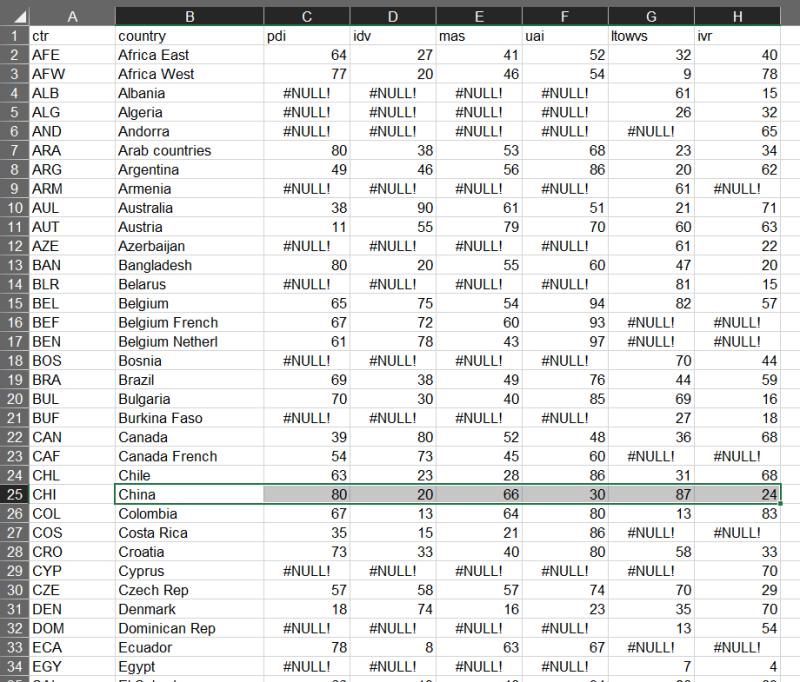
Task: Click the China cell
Action: (x=189, y=494)
